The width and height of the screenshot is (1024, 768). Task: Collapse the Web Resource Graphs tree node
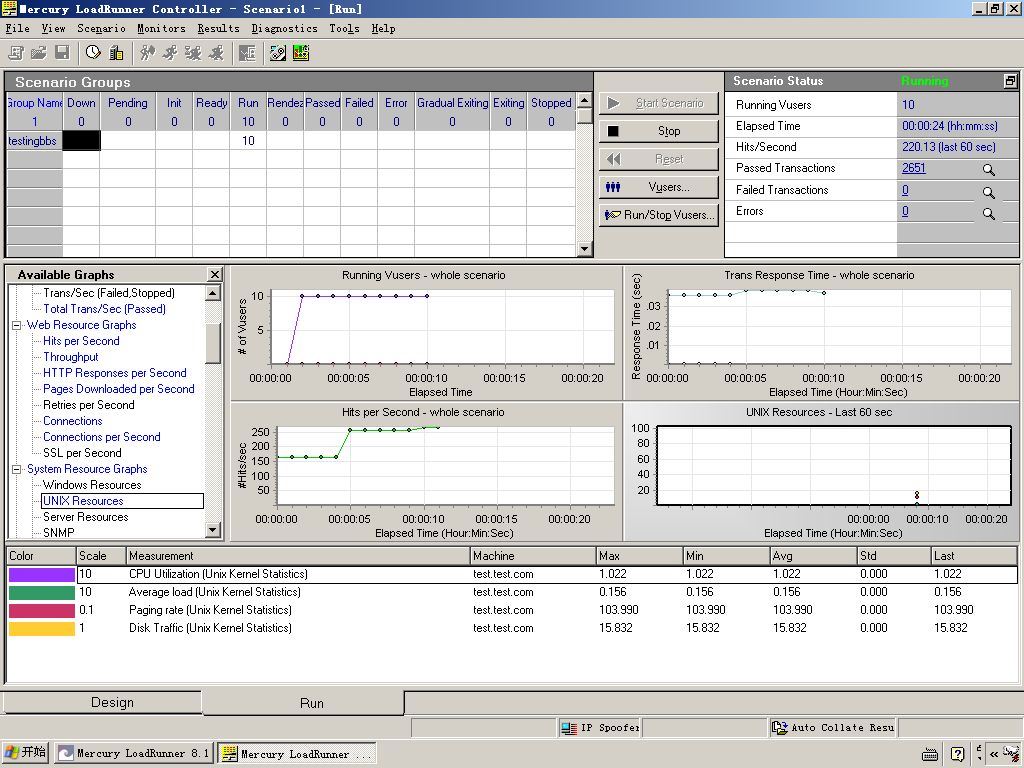pos(17,325)
